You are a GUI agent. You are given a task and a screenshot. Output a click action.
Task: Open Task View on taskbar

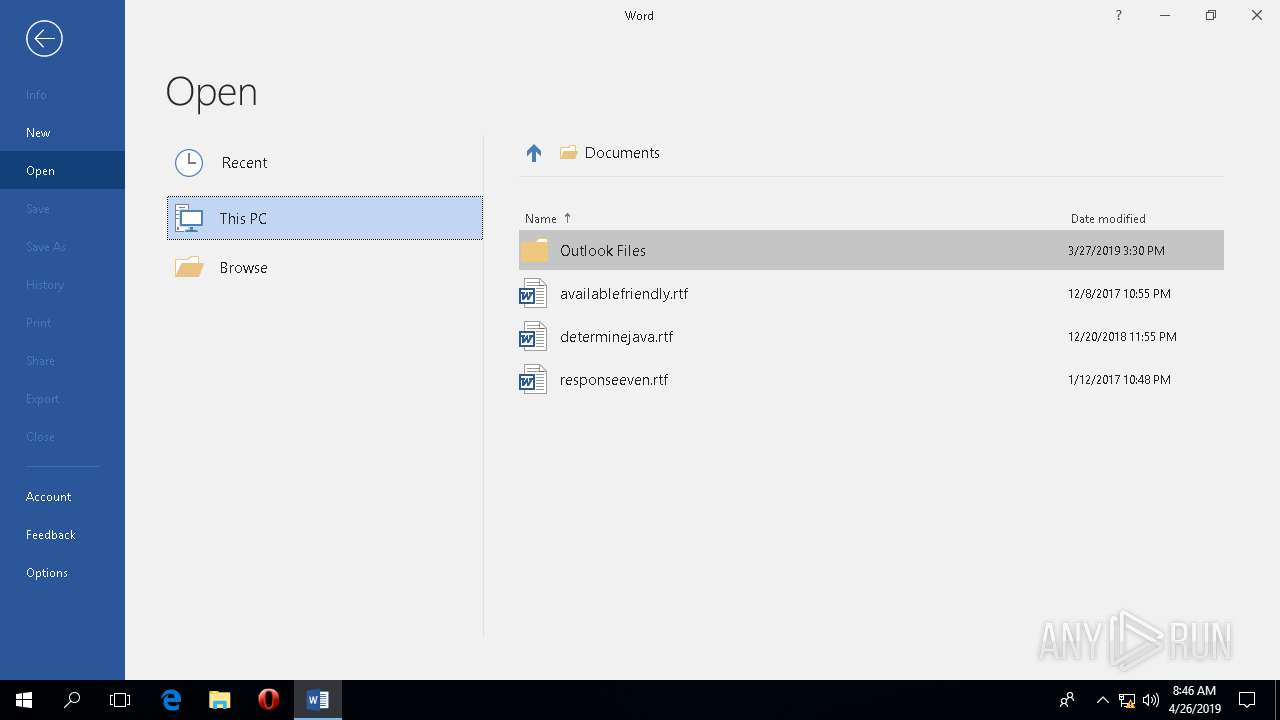[x=120, y=700]
